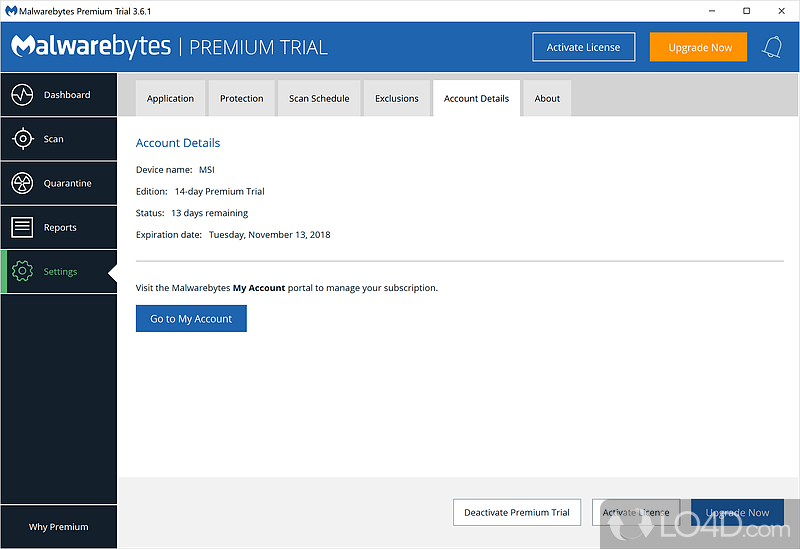The width and height of the screenshot is (800, 549).
Task: Click the Settings gear icon
Action: coord(23,271)
